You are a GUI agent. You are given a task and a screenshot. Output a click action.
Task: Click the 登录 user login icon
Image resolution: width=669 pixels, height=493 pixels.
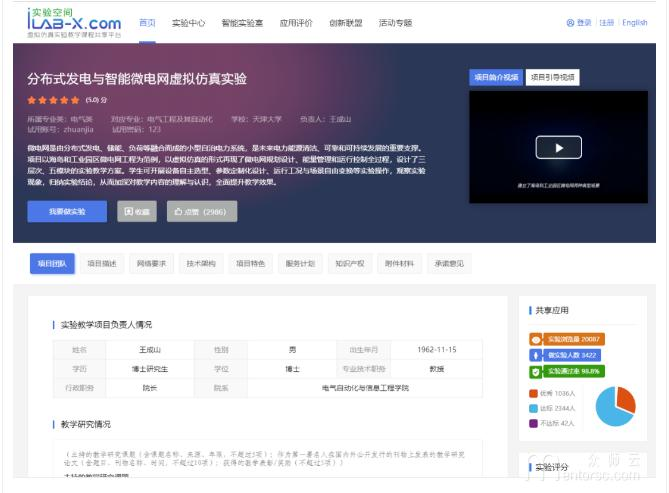571,22
